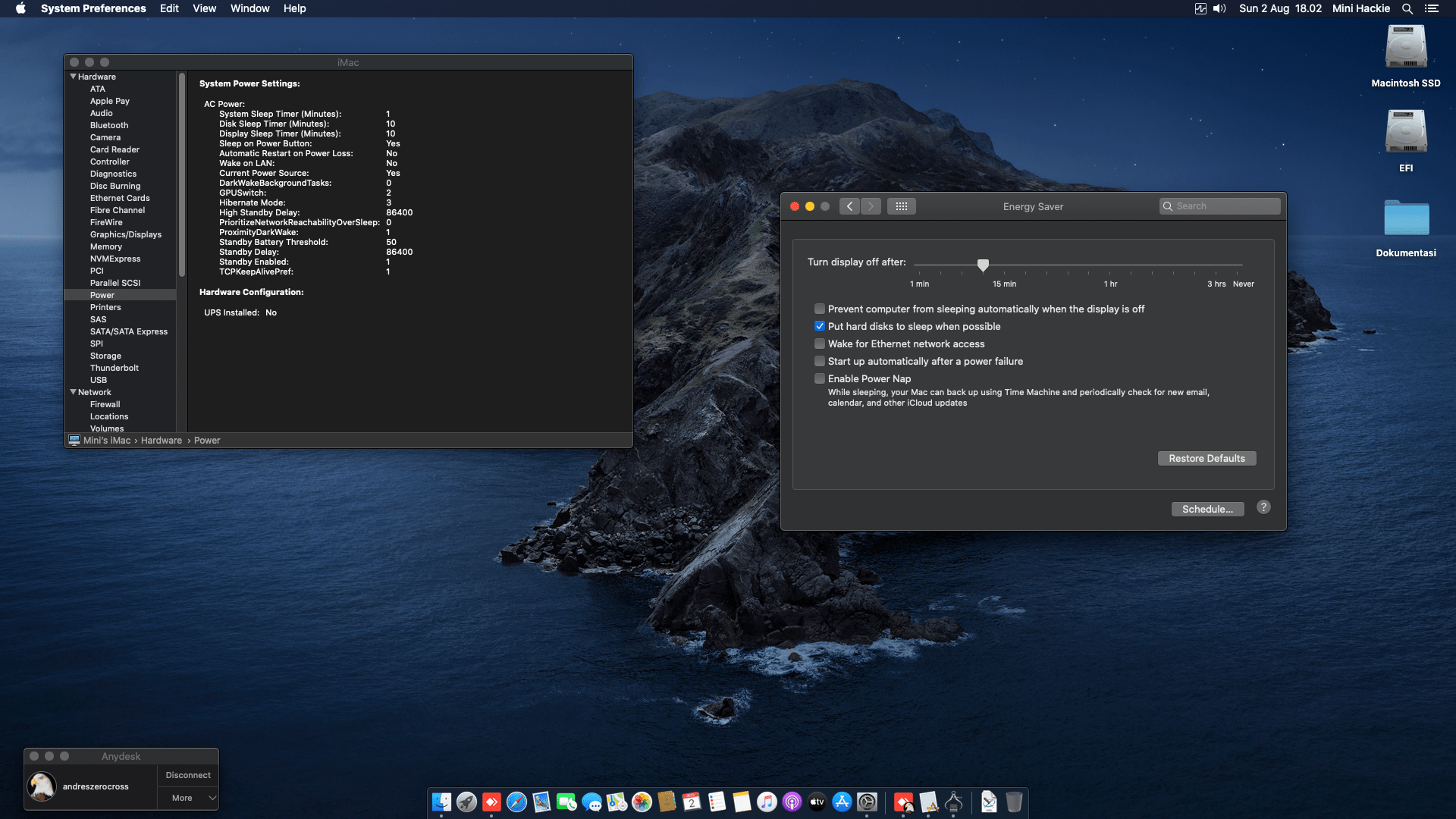Click the show-all grid icon in Energy Saver
The image size is (1456, 819).
[x=901, y=206]
